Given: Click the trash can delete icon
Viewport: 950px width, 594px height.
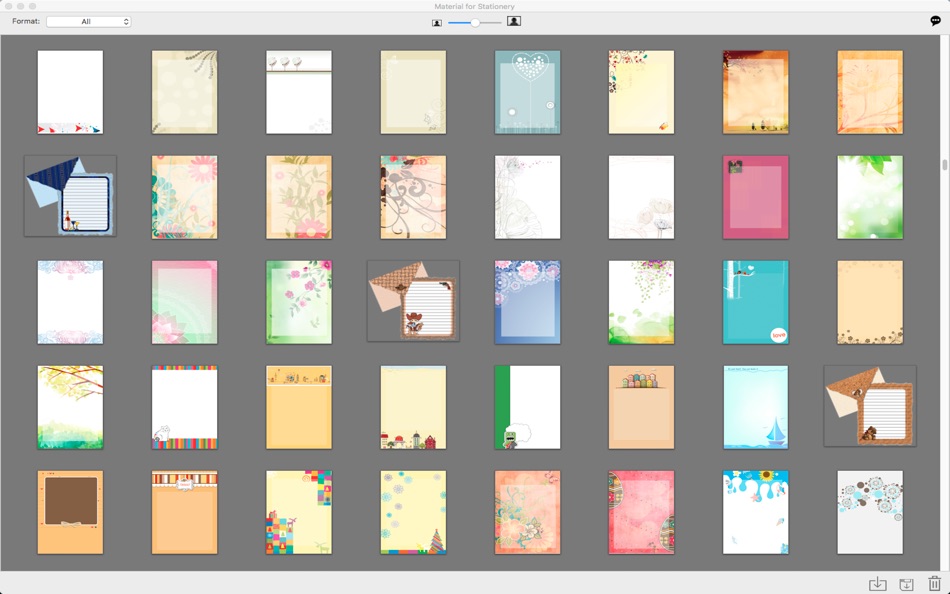Looking at the screenshot, I should 934,583.
